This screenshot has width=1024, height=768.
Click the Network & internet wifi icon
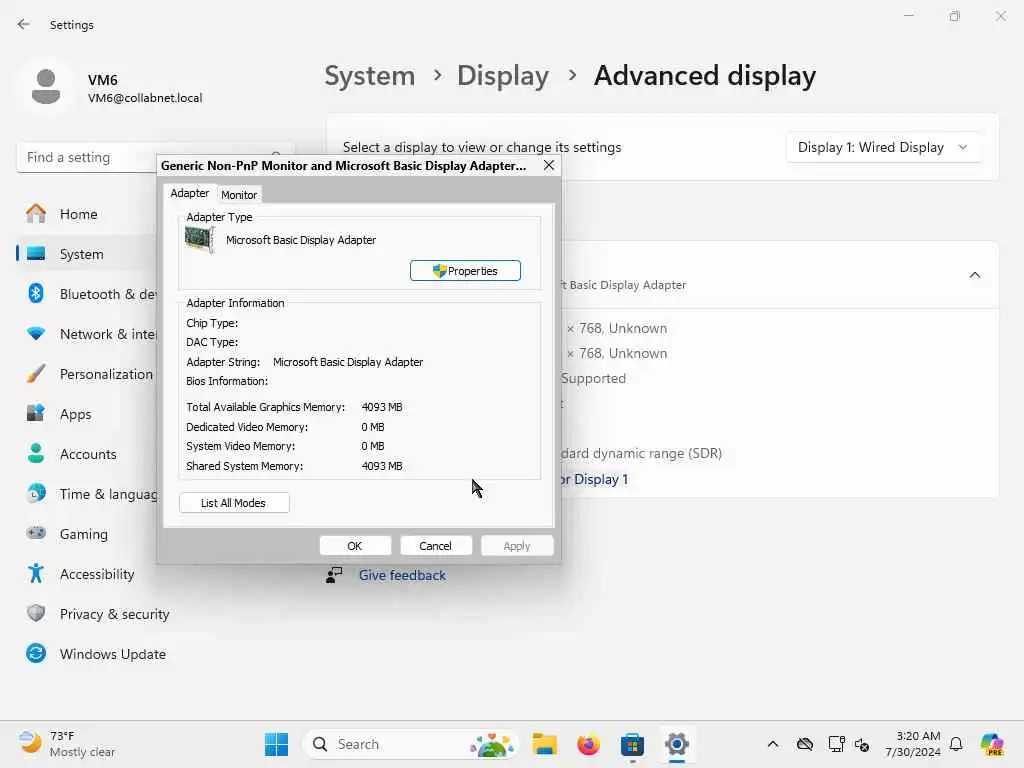(x=36, y=334)
